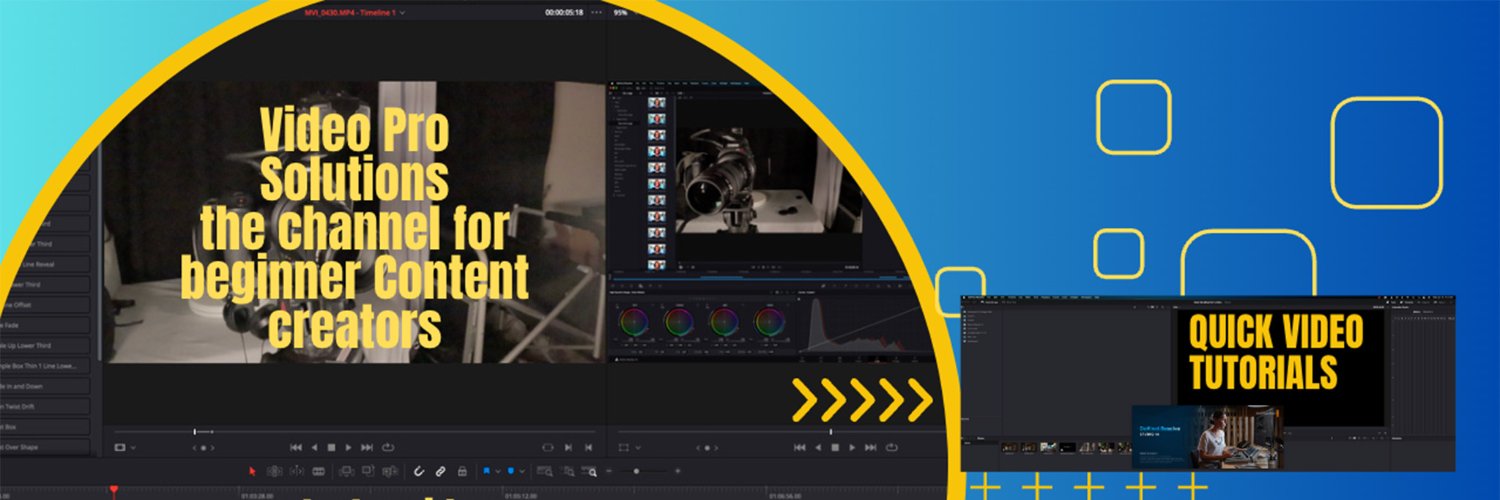Screen dimensions: 1500x500
Task: Activate the Trim Edit mode tool
Action: click(x=274, y=471)
